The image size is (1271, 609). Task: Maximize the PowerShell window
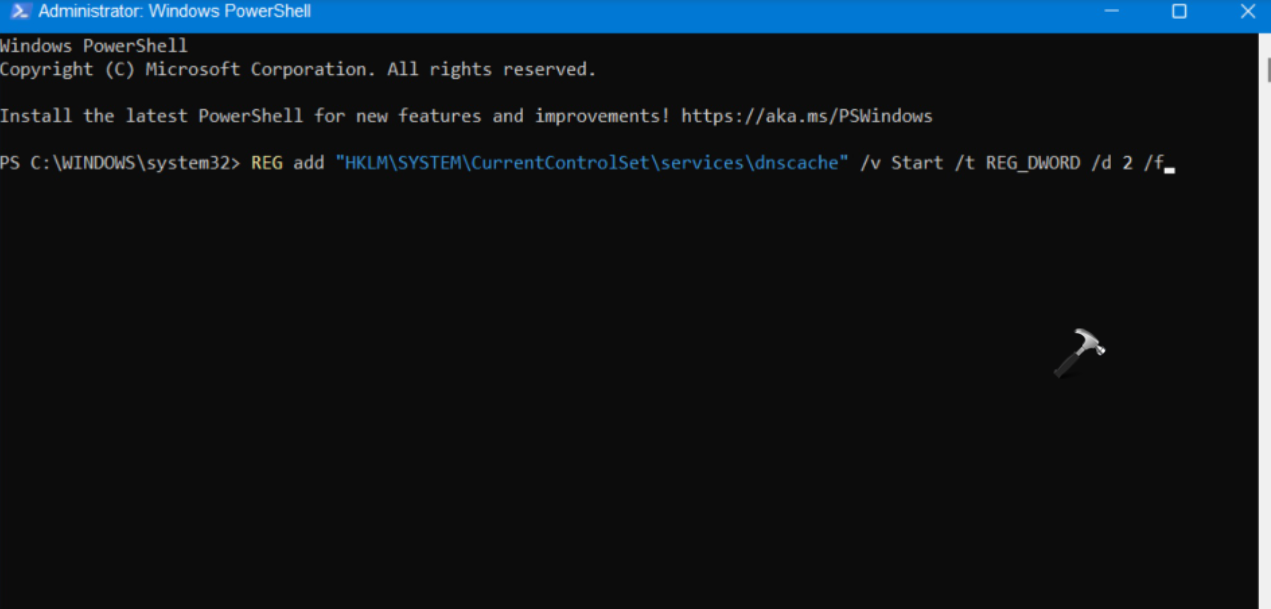click(x=1179, y=12)
